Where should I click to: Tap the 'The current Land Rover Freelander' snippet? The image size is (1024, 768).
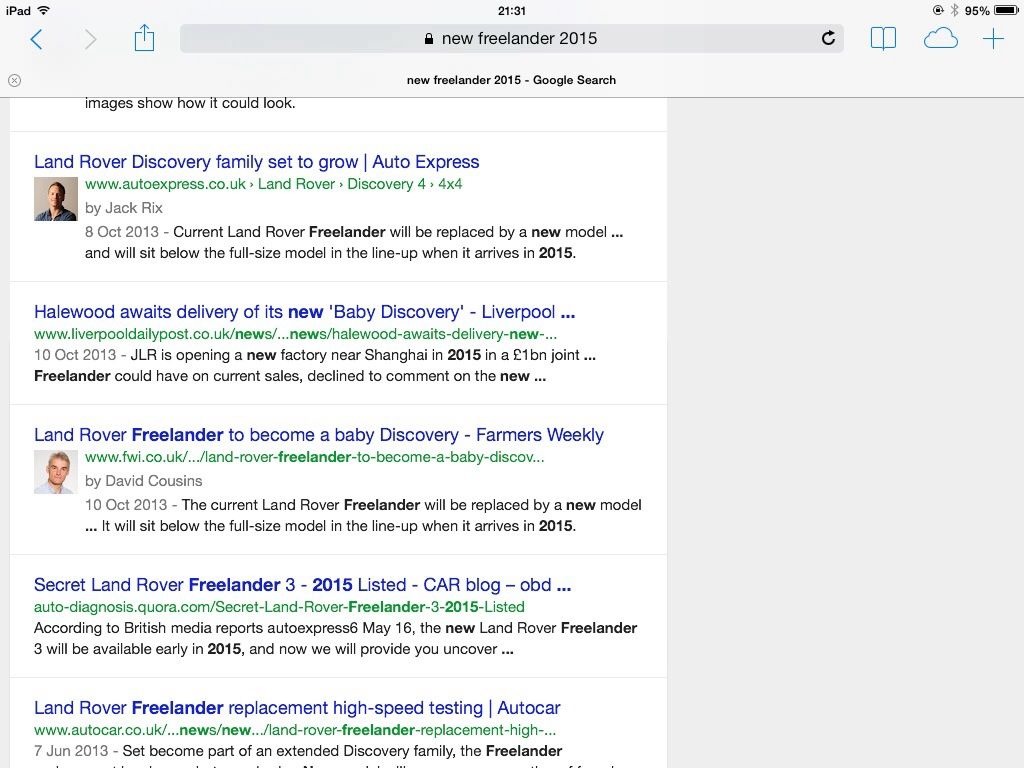363,515
